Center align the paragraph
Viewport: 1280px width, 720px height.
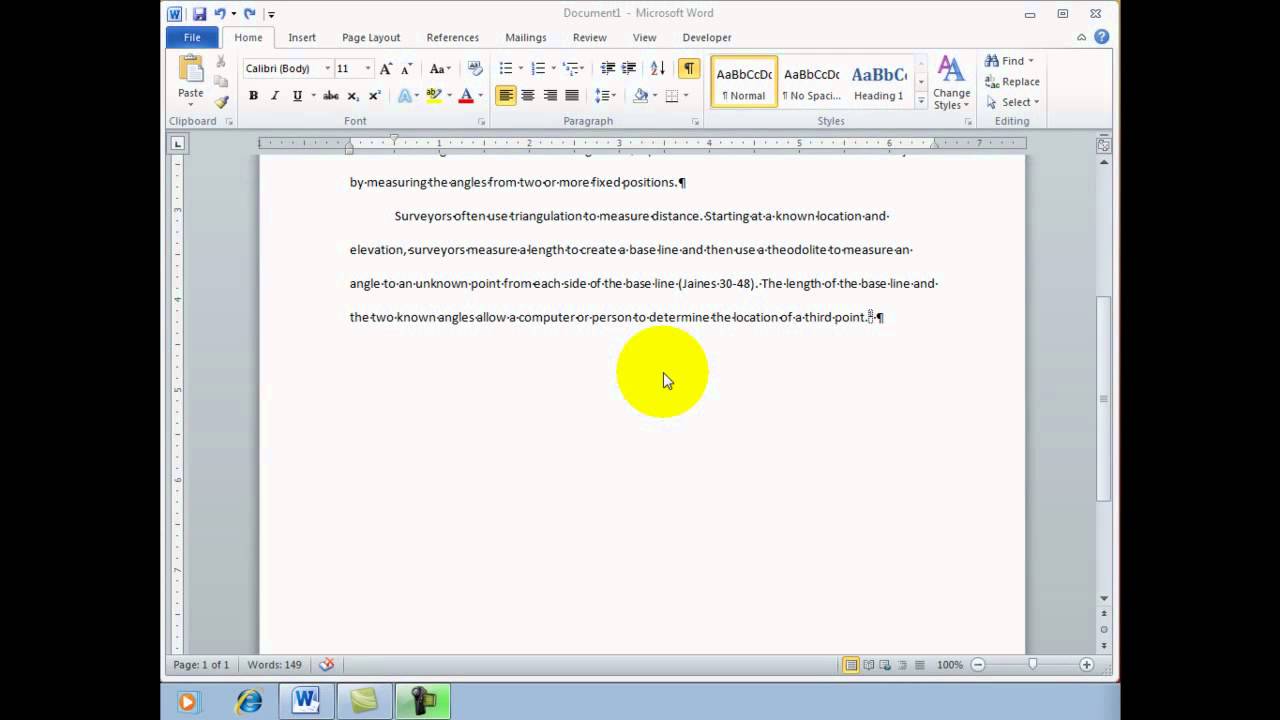[x=528, y=96]
